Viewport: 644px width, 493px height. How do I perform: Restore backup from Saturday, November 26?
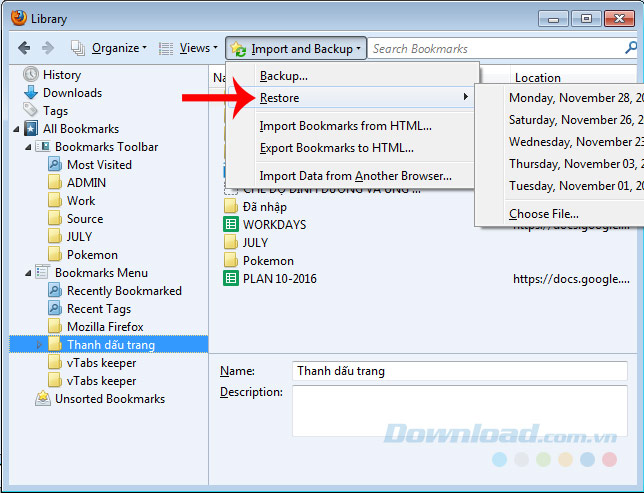pyautogui.click(x=575, y=120)
